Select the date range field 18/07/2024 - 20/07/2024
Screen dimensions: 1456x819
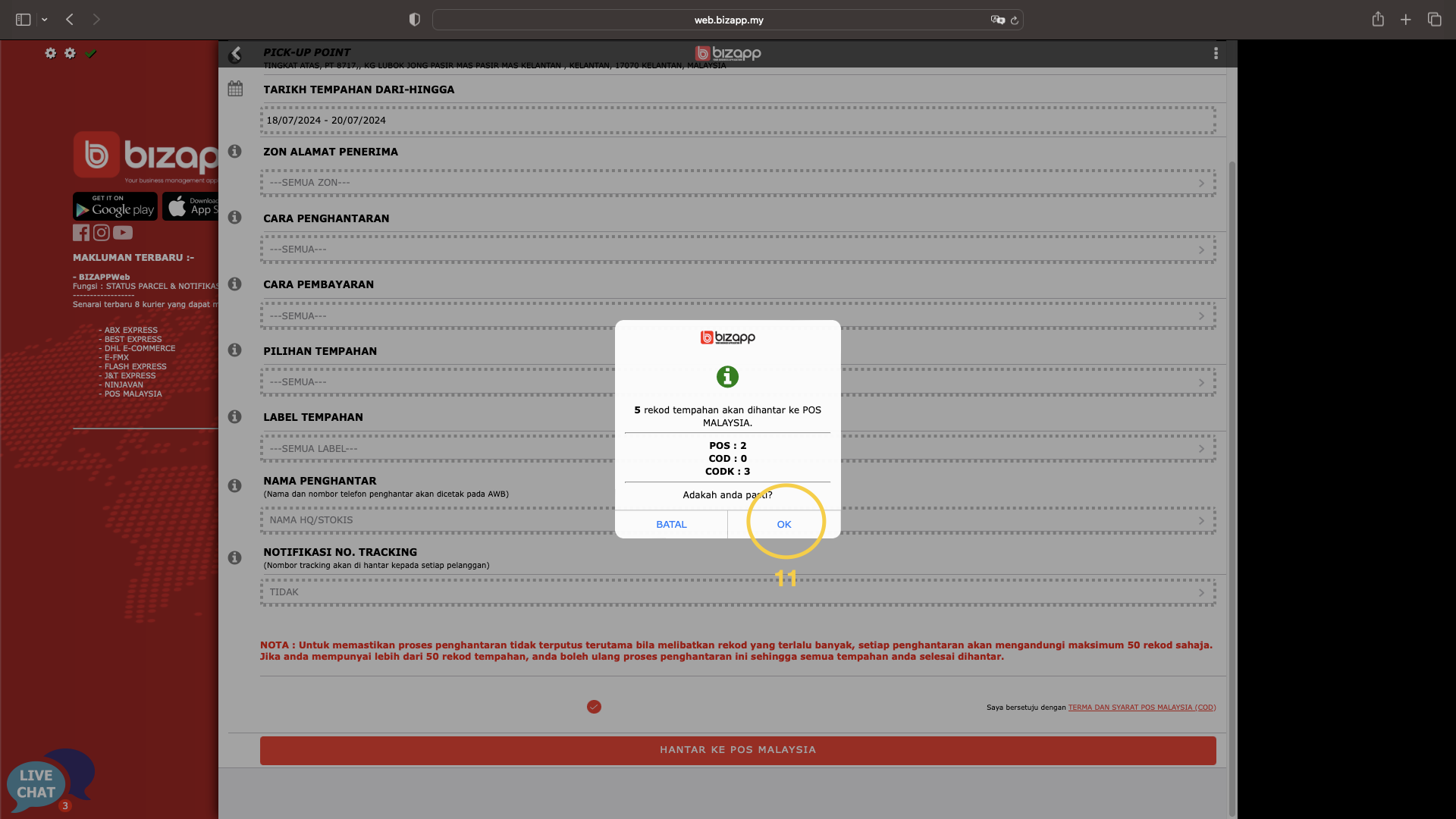738,121
